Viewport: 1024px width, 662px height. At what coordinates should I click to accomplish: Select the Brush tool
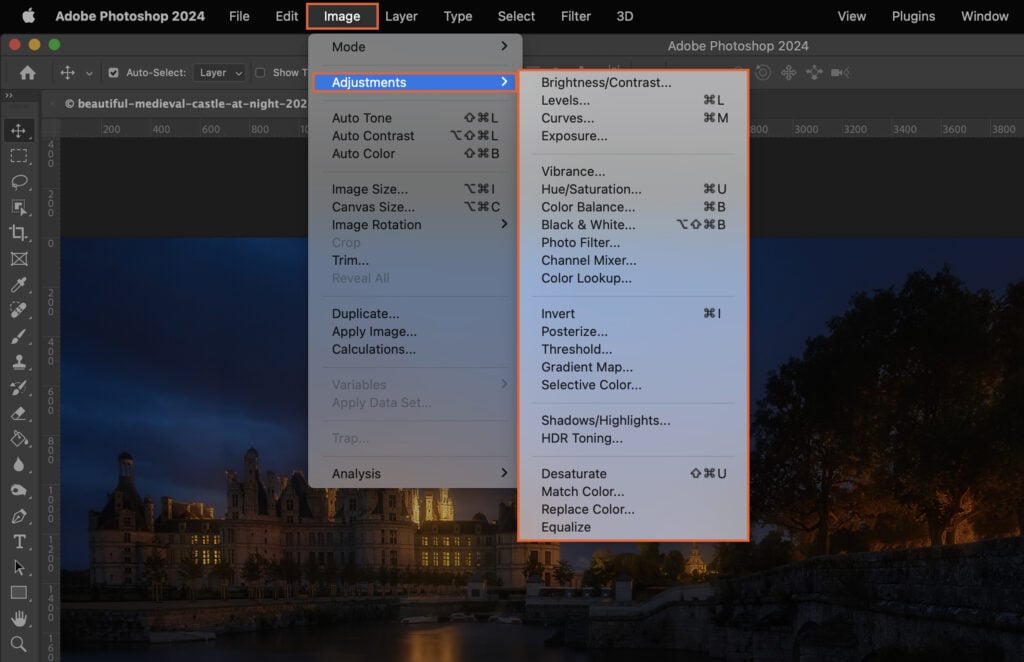[20, 337]
